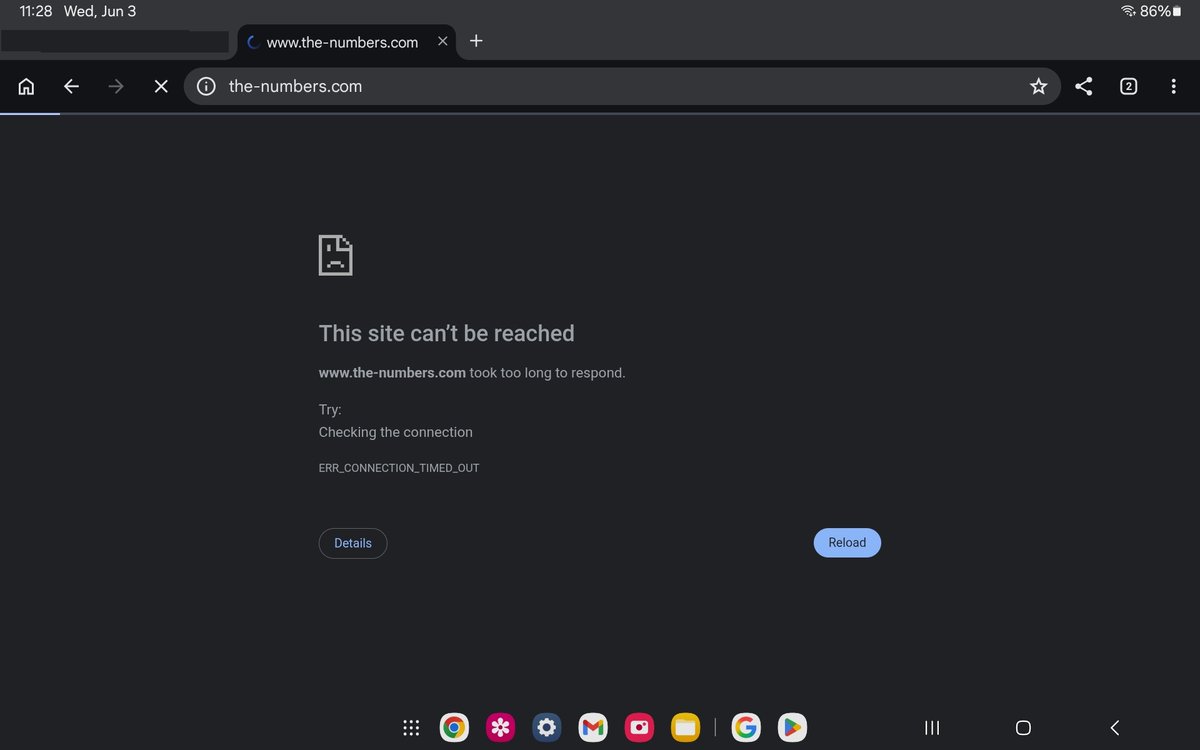Open the yellow My Files app
Screen dimensions: 1200x750
685,728
